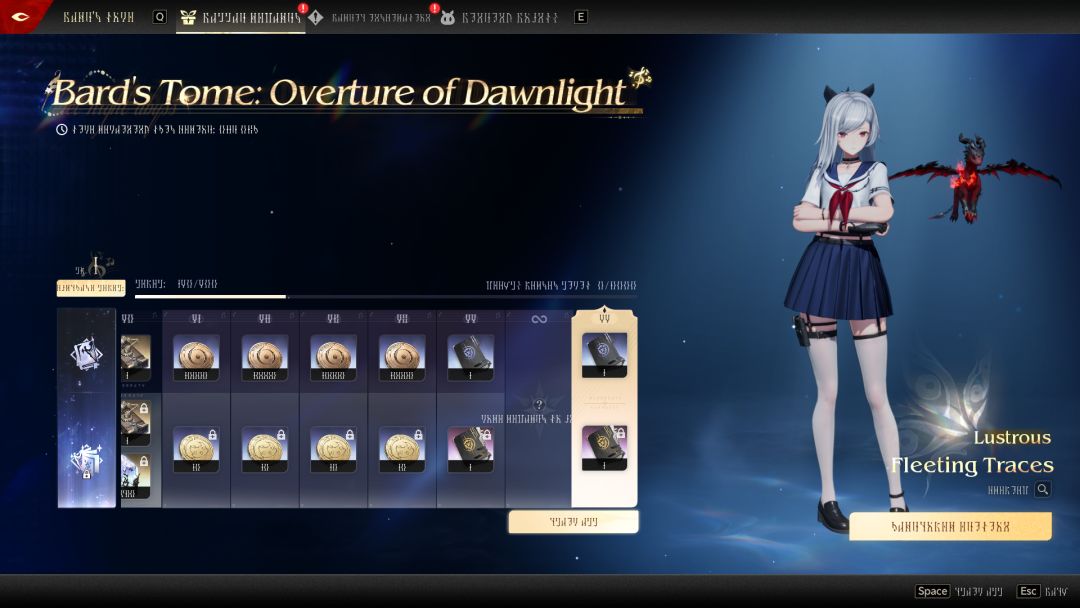Click the experience progress bar
1080x608 pixels.
tap(386, 297)
